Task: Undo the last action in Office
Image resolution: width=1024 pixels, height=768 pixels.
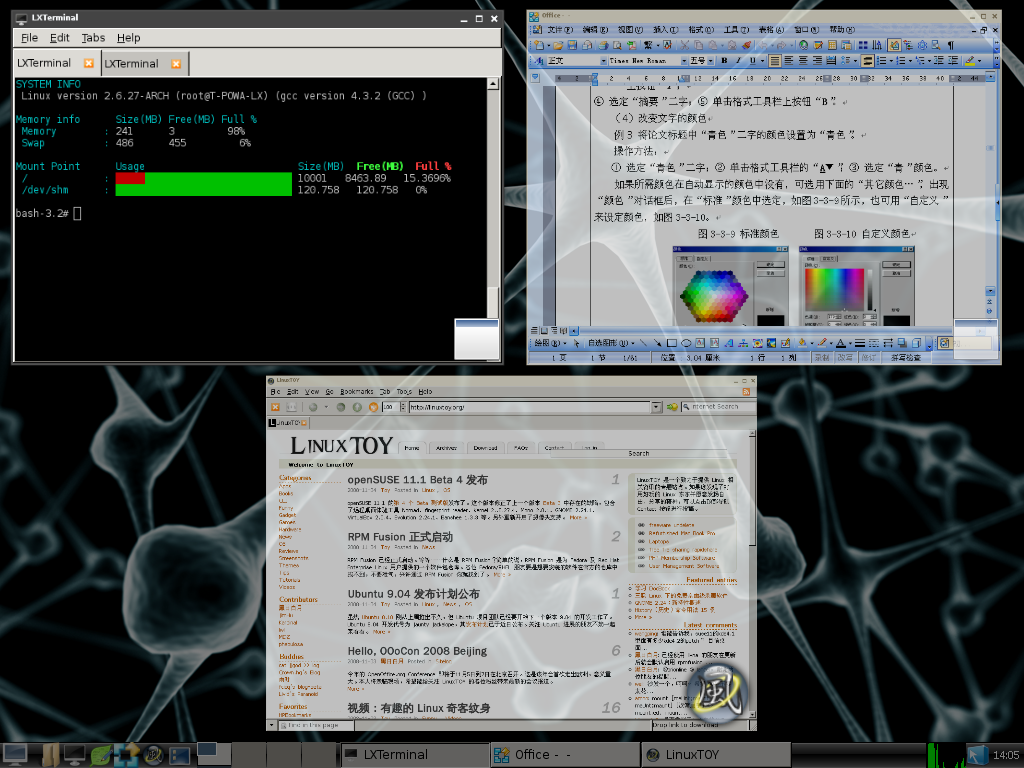Action: [x=763, y=45]
